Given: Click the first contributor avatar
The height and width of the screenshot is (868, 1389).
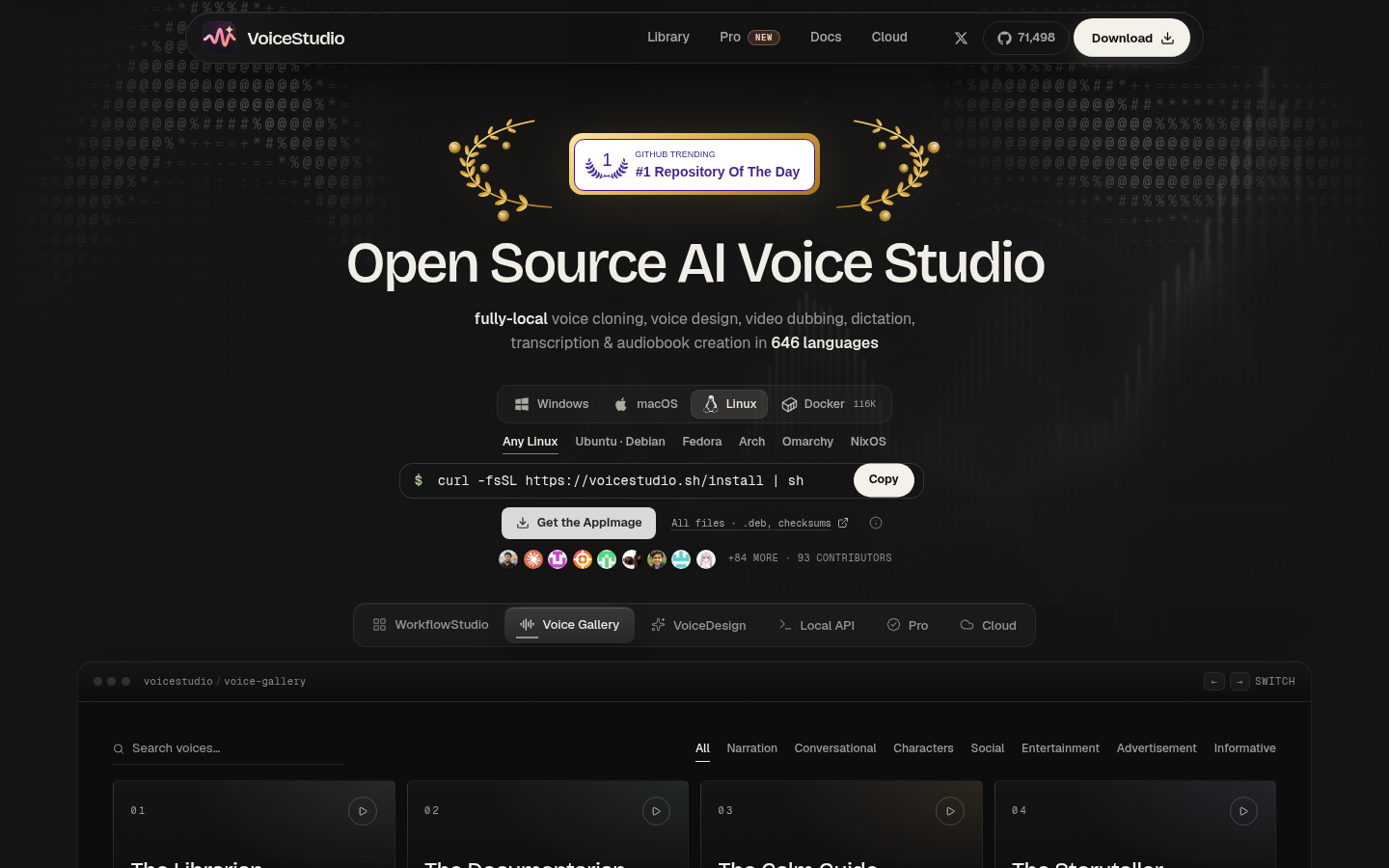Looking at the screenshot, I should pyautogui.click(x=508, y=559).
